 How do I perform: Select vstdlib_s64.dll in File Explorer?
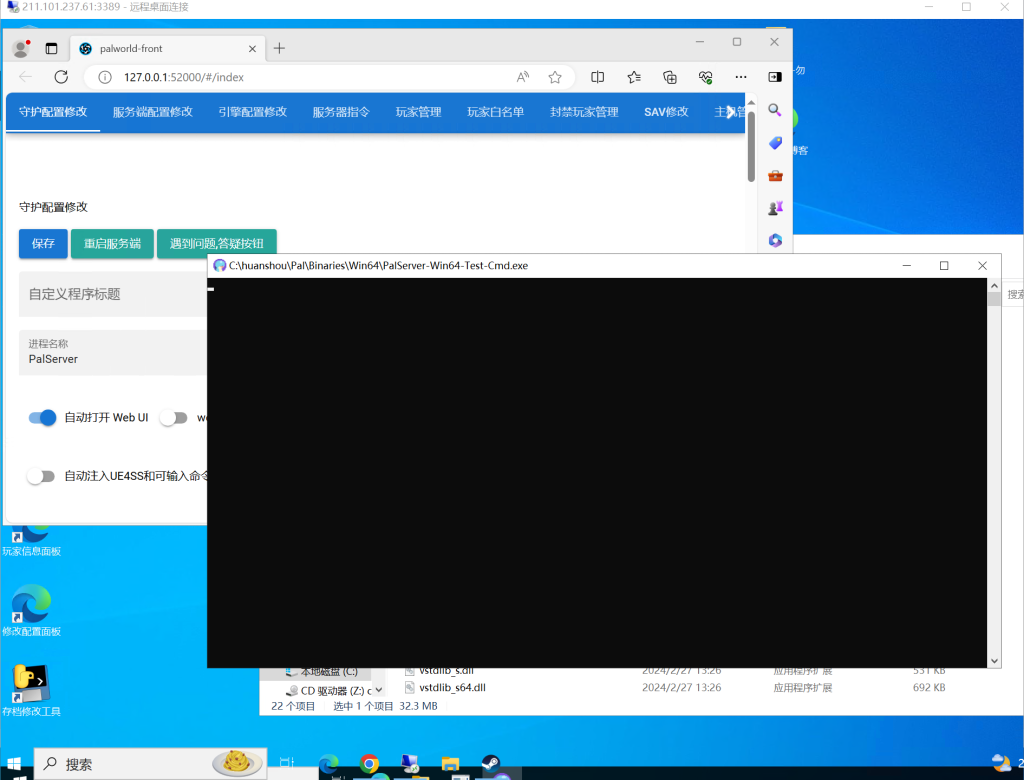pos(452,687)
